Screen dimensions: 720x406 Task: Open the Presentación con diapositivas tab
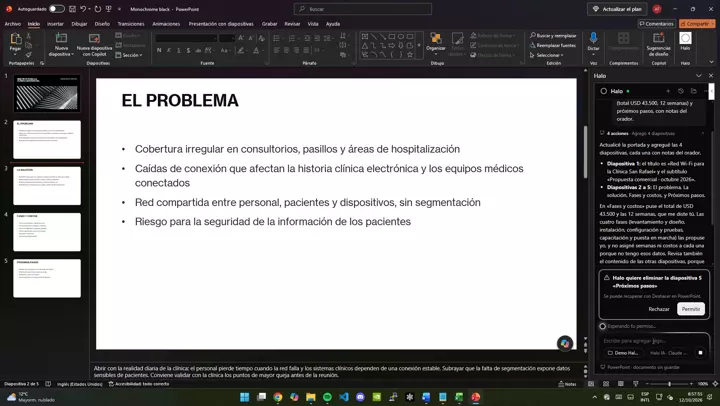(x=221, y=24)
